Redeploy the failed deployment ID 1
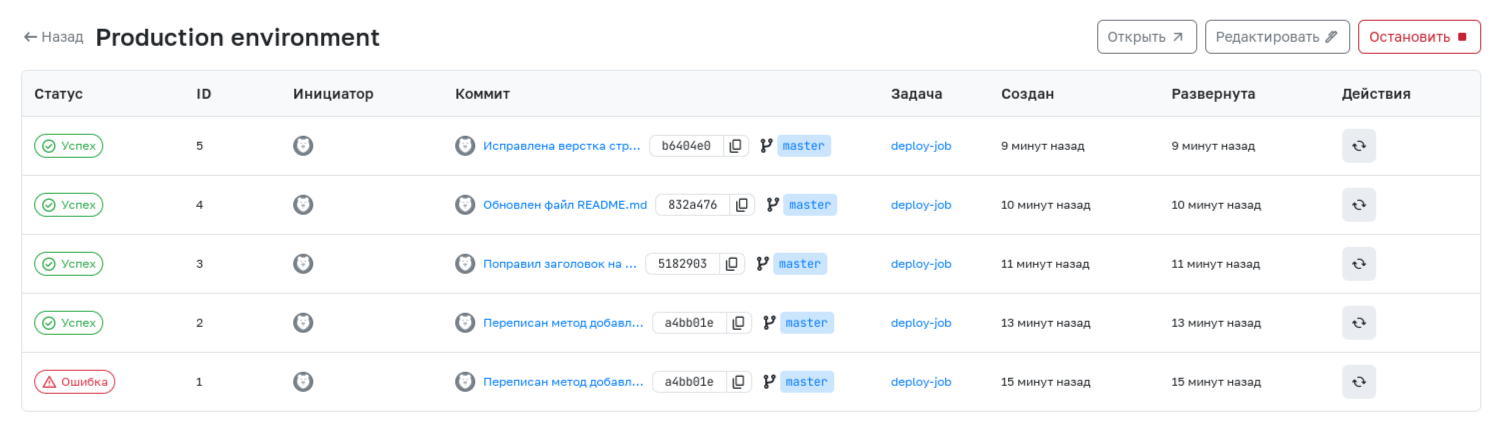The width and height of the screenshot is (1502, 426). (1359, 382)
